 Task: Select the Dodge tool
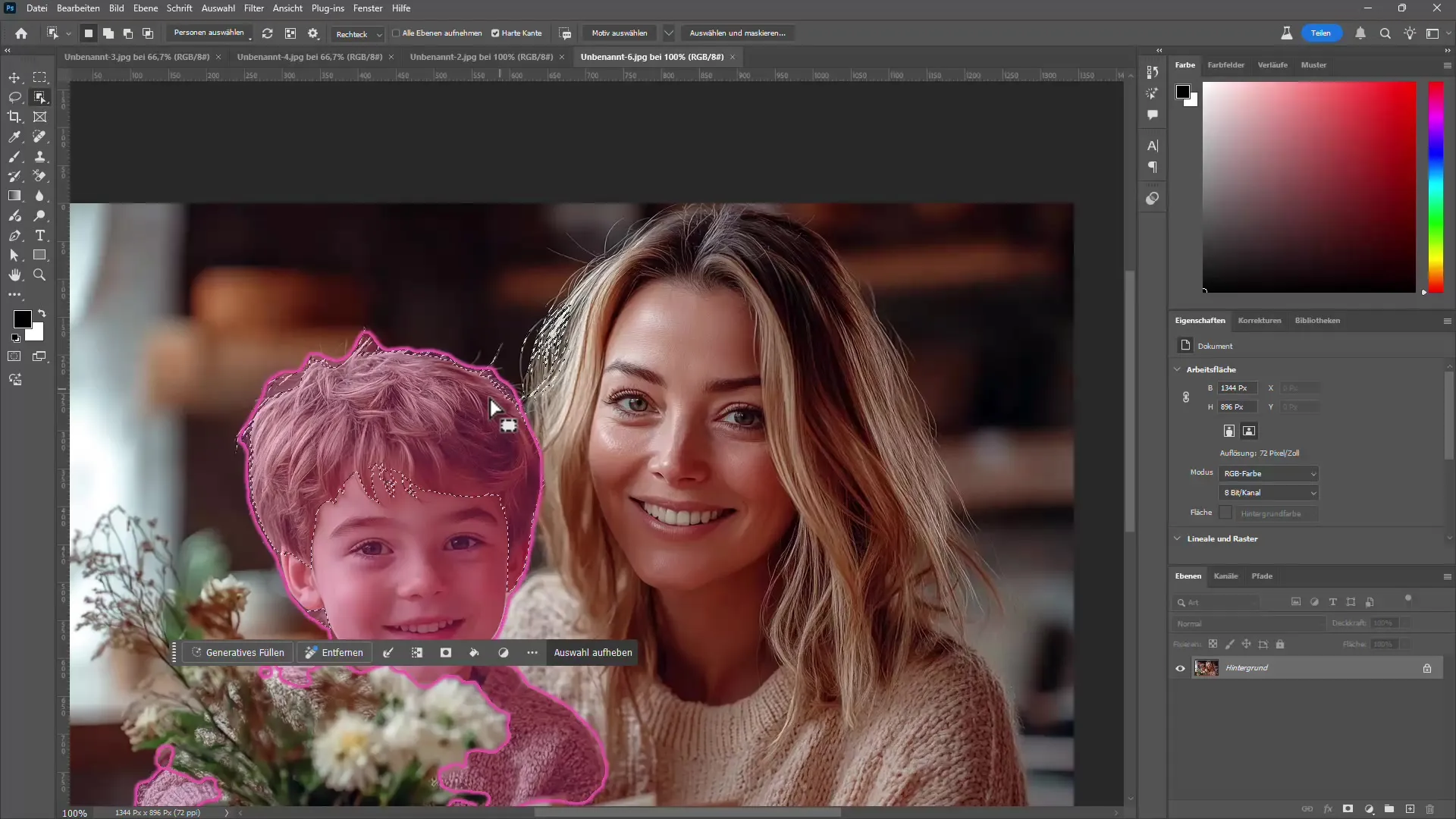click(39, 216)
